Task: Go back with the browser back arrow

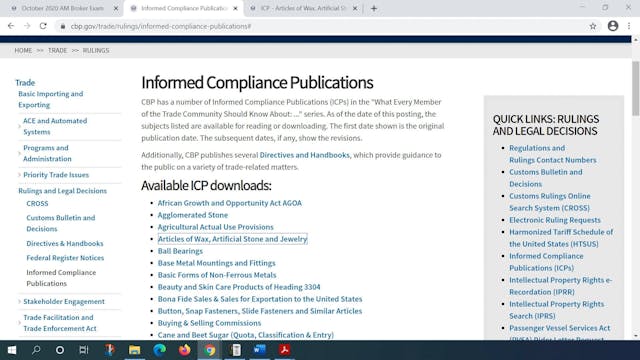Action: point(11,26)
